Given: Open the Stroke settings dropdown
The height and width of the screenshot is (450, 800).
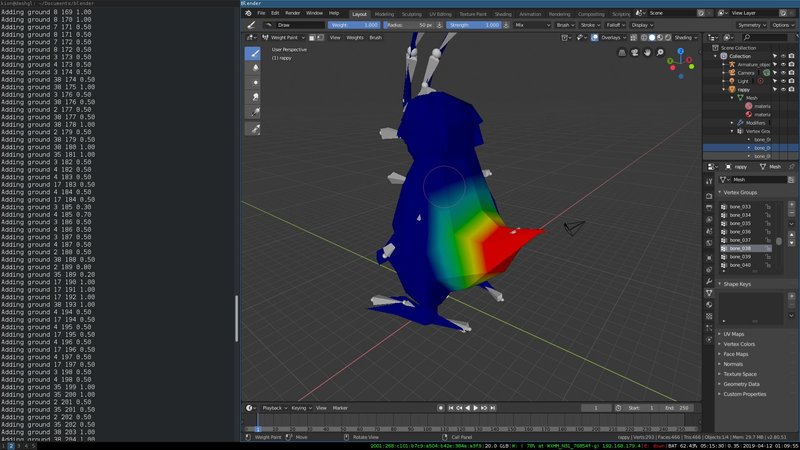Looking at the screenshot, I should [x=590, y=25].
